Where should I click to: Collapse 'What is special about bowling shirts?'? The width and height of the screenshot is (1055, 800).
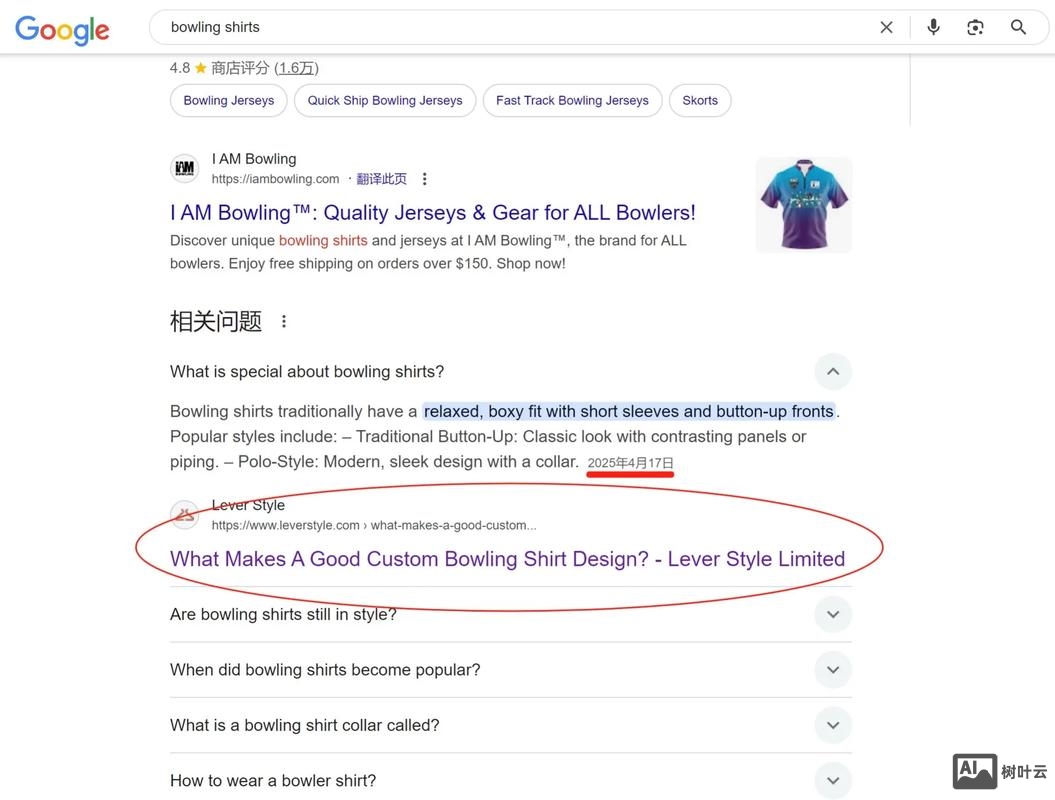click(832, 372)
